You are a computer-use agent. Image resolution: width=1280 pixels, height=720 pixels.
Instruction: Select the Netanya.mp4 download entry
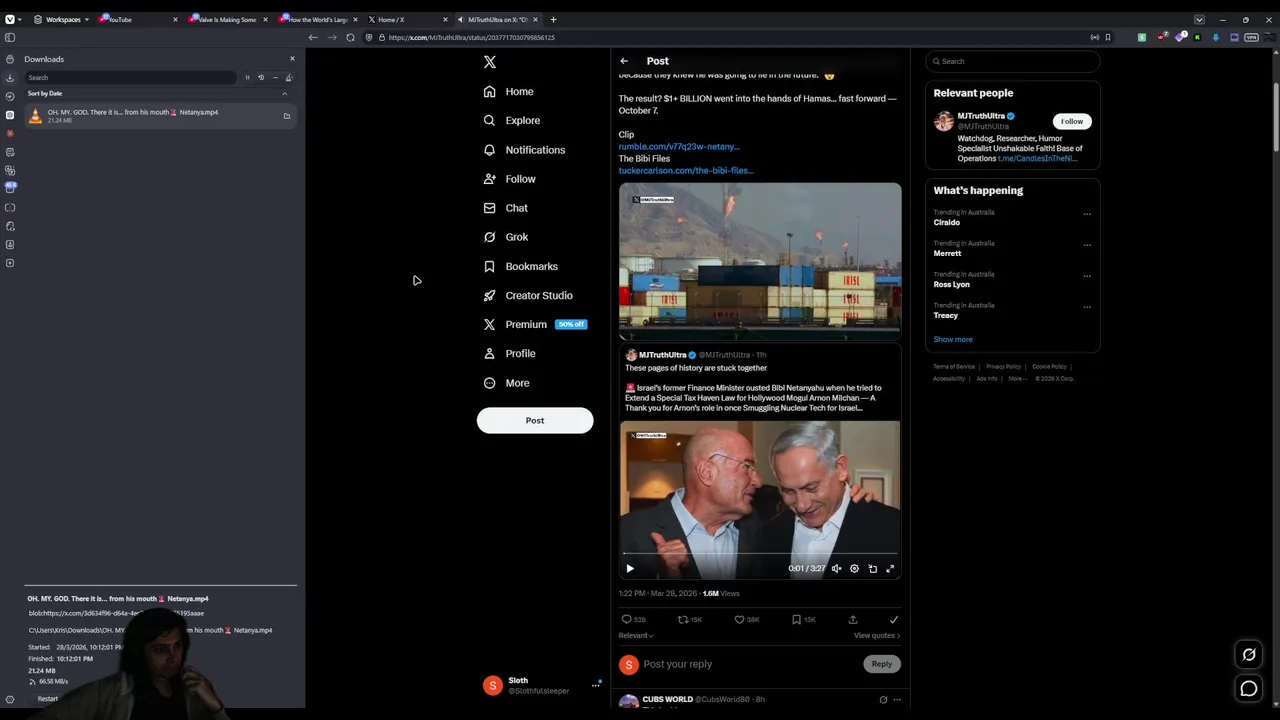[x=160, y=116]
